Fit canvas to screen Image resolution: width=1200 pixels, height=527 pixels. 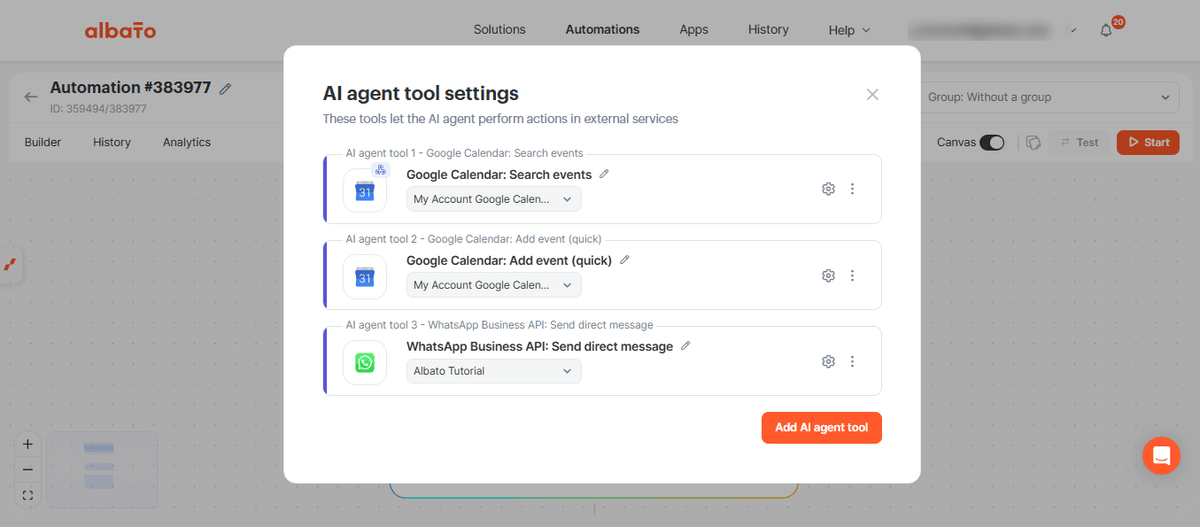click(28, 495)
